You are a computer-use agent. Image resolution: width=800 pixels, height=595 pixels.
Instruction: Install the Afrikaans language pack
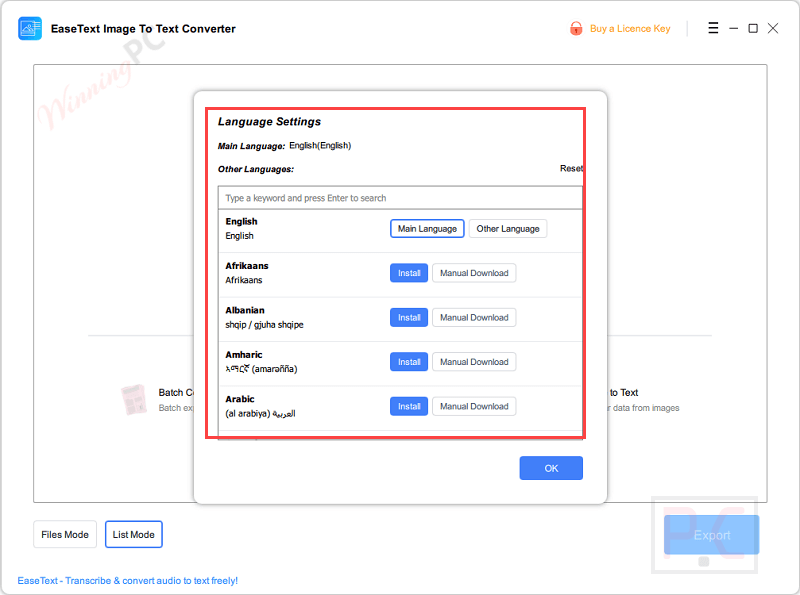[408, 272]
